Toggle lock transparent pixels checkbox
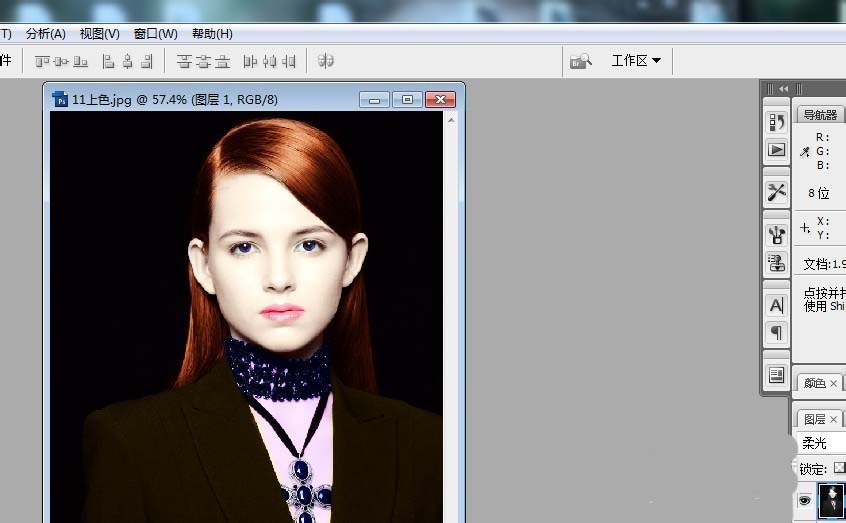 (840, 468)
